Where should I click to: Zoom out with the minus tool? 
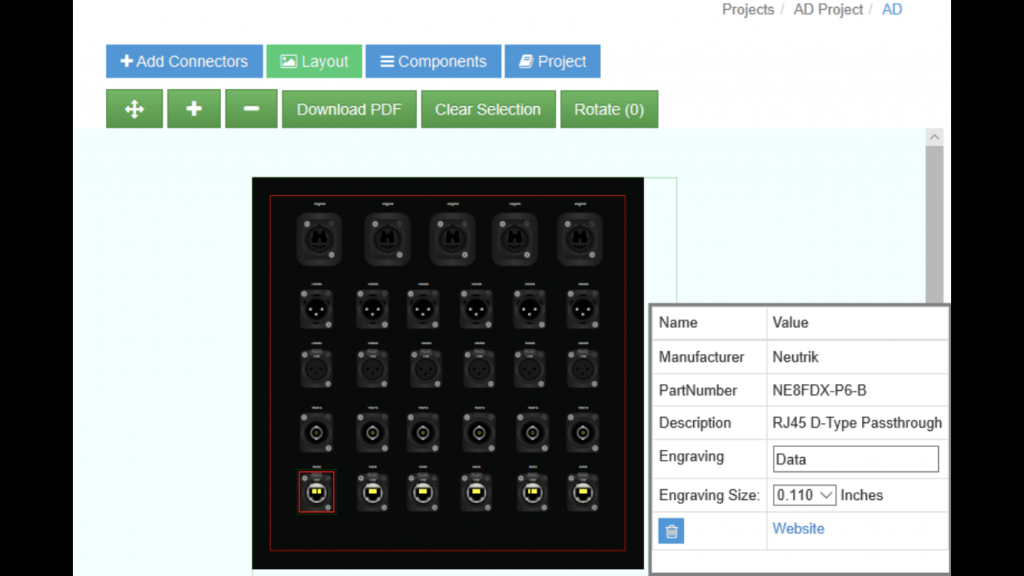point(251,108)
